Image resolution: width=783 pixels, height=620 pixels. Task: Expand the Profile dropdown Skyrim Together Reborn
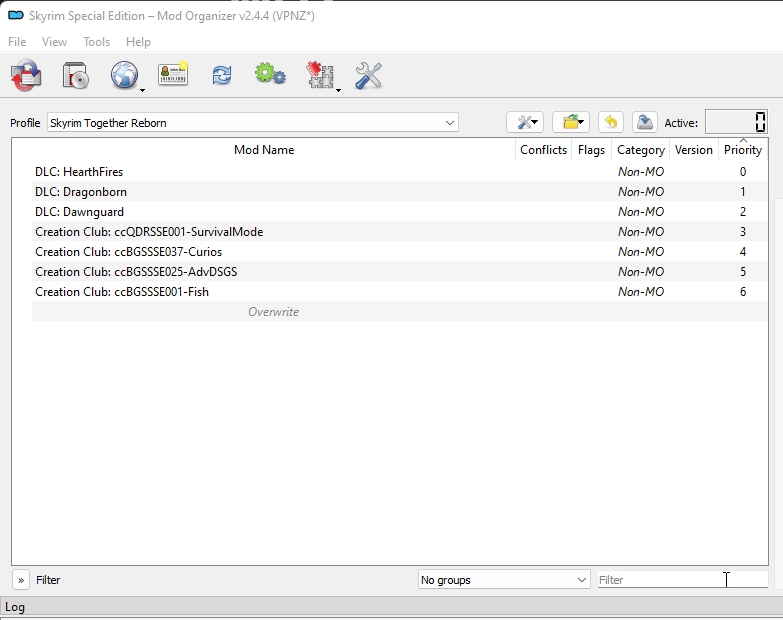[x=253, y=123]
